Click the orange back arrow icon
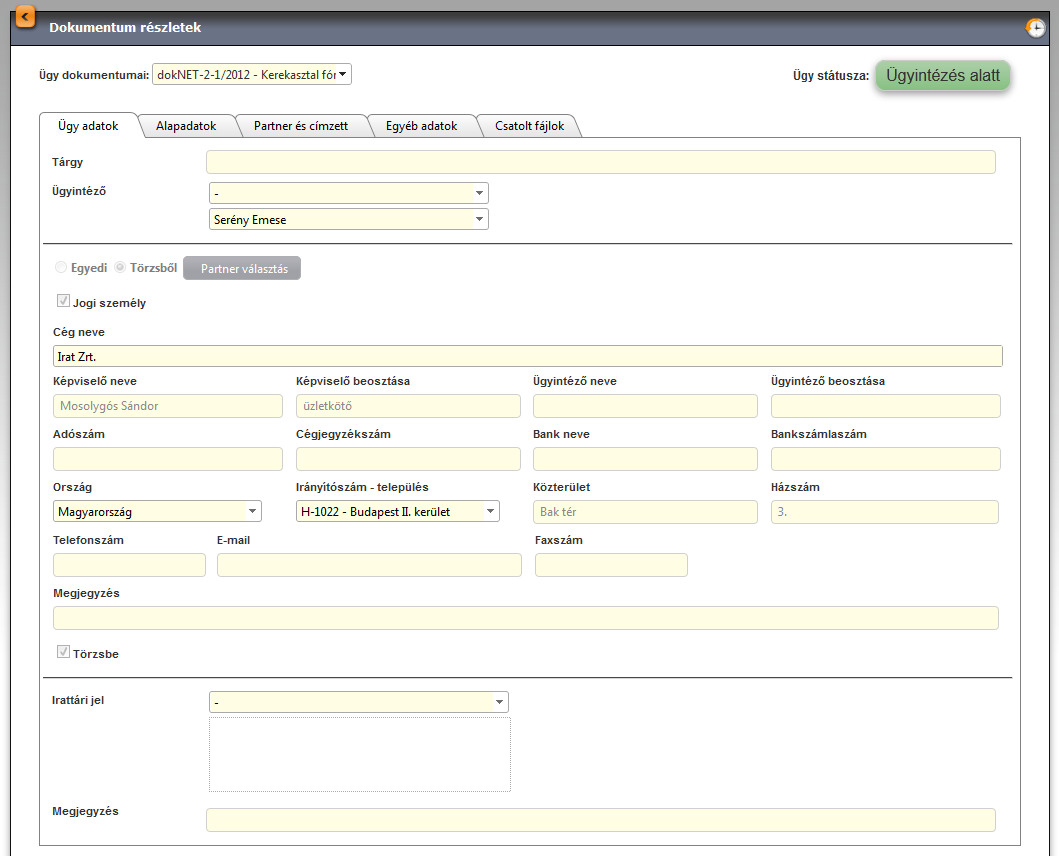 coord(25,16)
